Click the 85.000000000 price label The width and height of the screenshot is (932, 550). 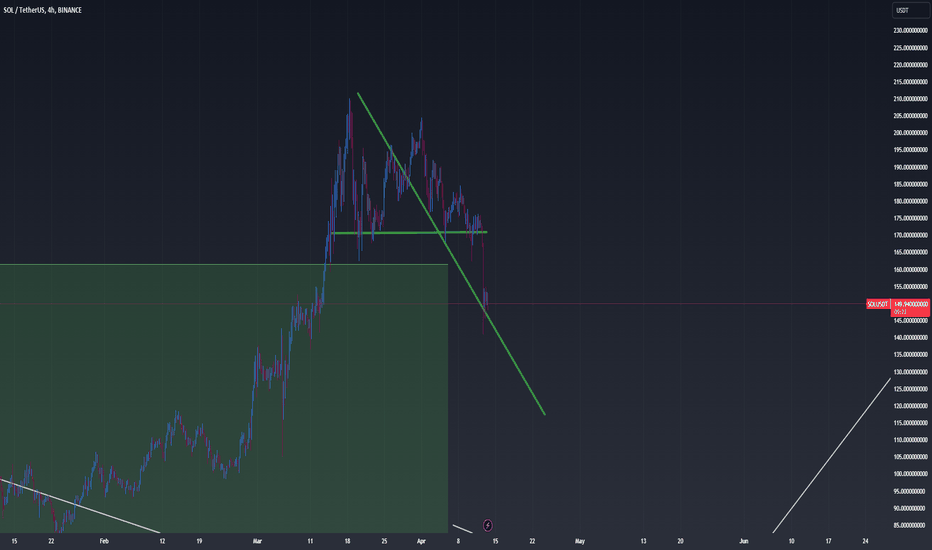911,525
